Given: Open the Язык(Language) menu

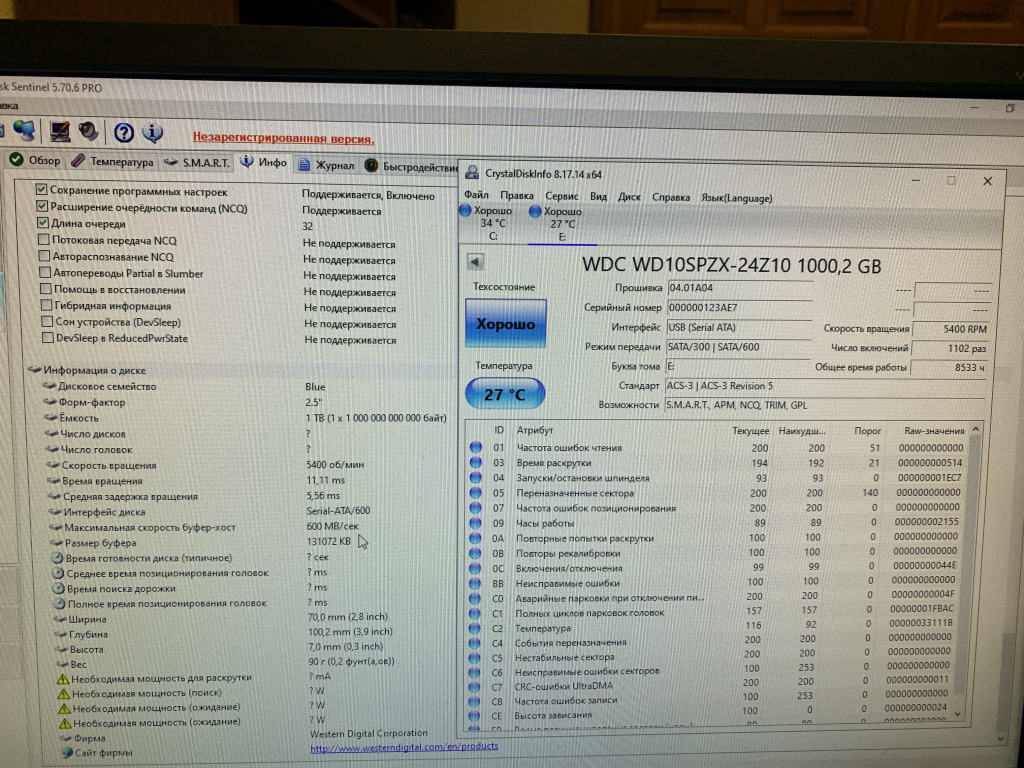Looking at the screenshot, I should click(736, 198).
